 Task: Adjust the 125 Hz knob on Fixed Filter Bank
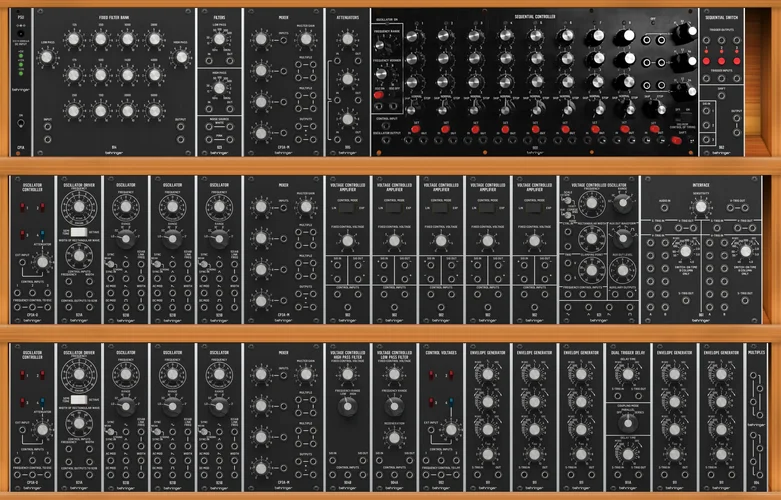click(74, 39)
